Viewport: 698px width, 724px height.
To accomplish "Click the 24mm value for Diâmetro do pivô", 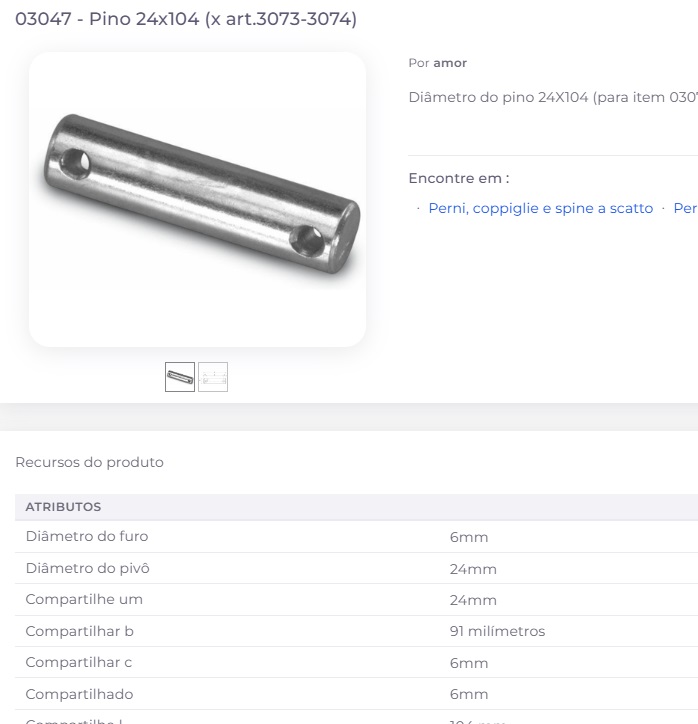I will [473, 569].
